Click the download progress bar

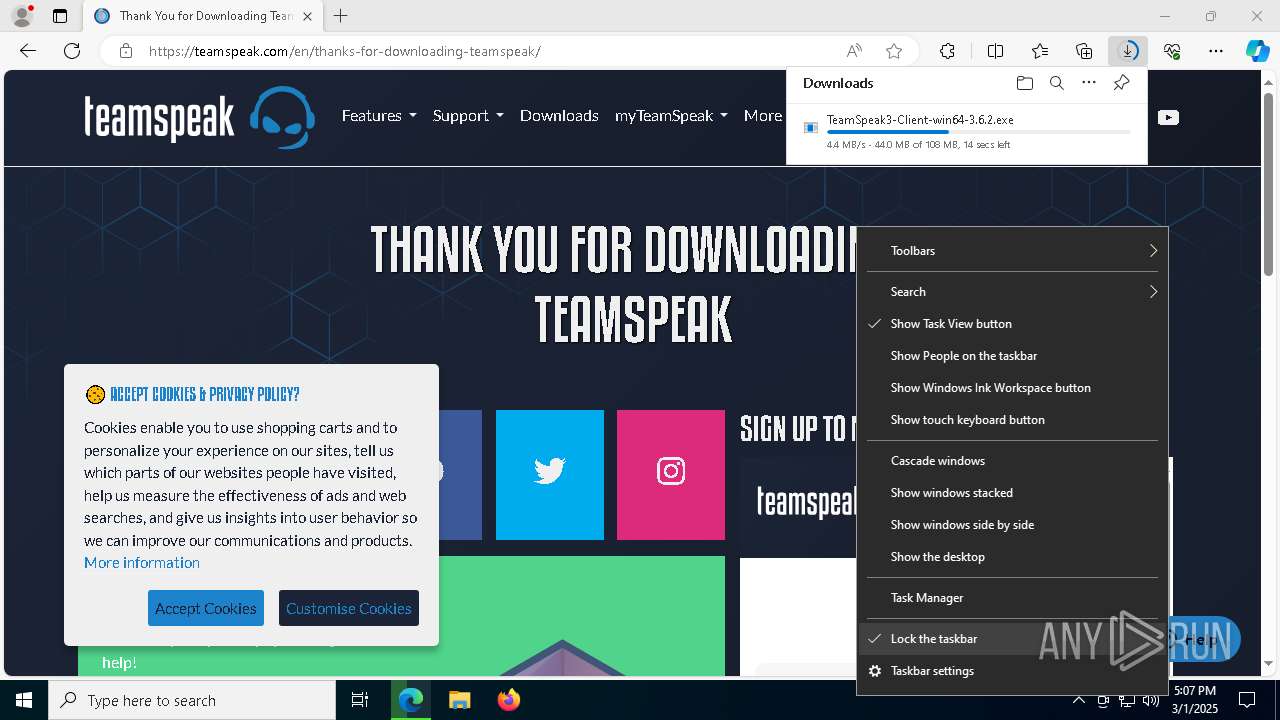(979, 132)
